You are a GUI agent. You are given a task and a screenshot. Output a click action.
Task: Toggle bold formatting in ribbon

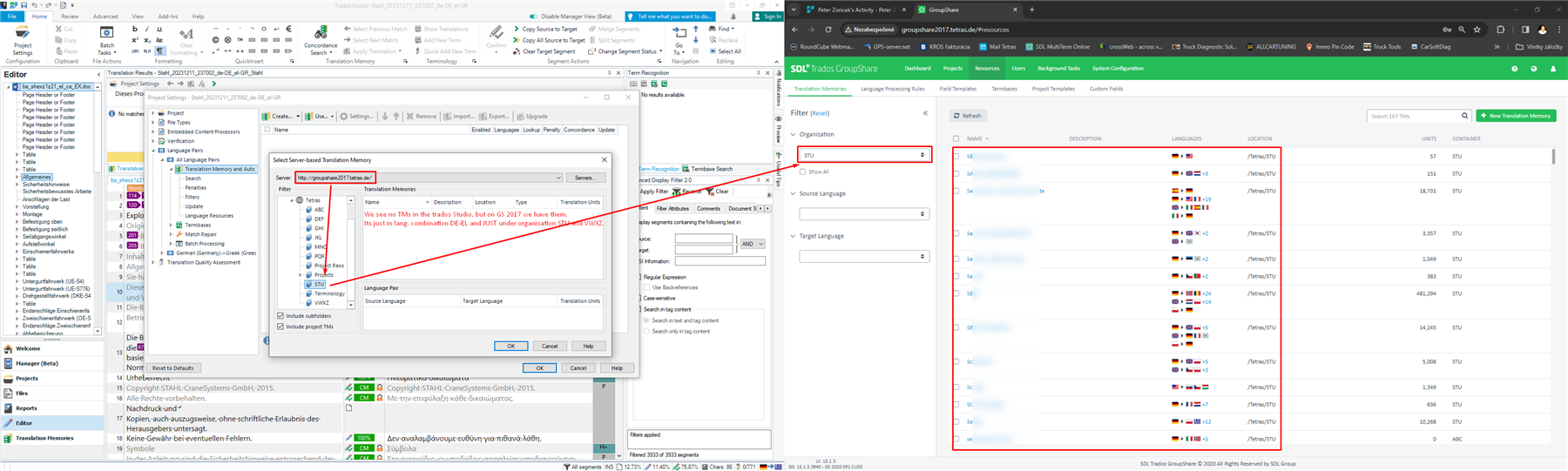[x=134, y=29]
